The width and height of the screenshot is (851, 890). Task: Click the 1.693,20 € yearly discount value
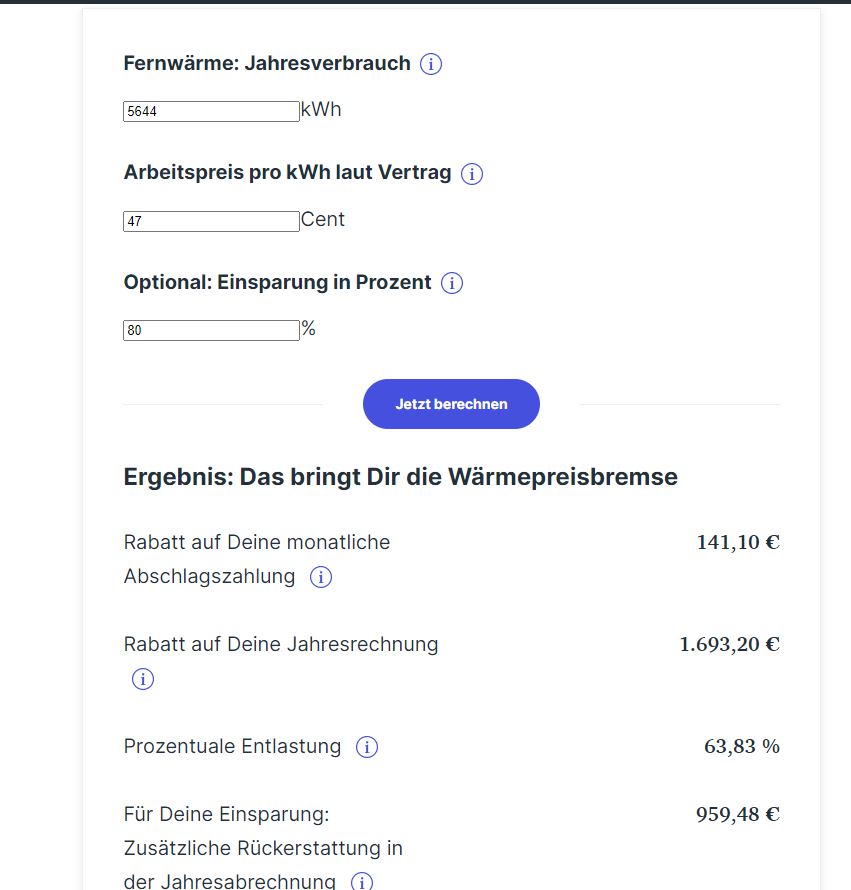[729, 644]
